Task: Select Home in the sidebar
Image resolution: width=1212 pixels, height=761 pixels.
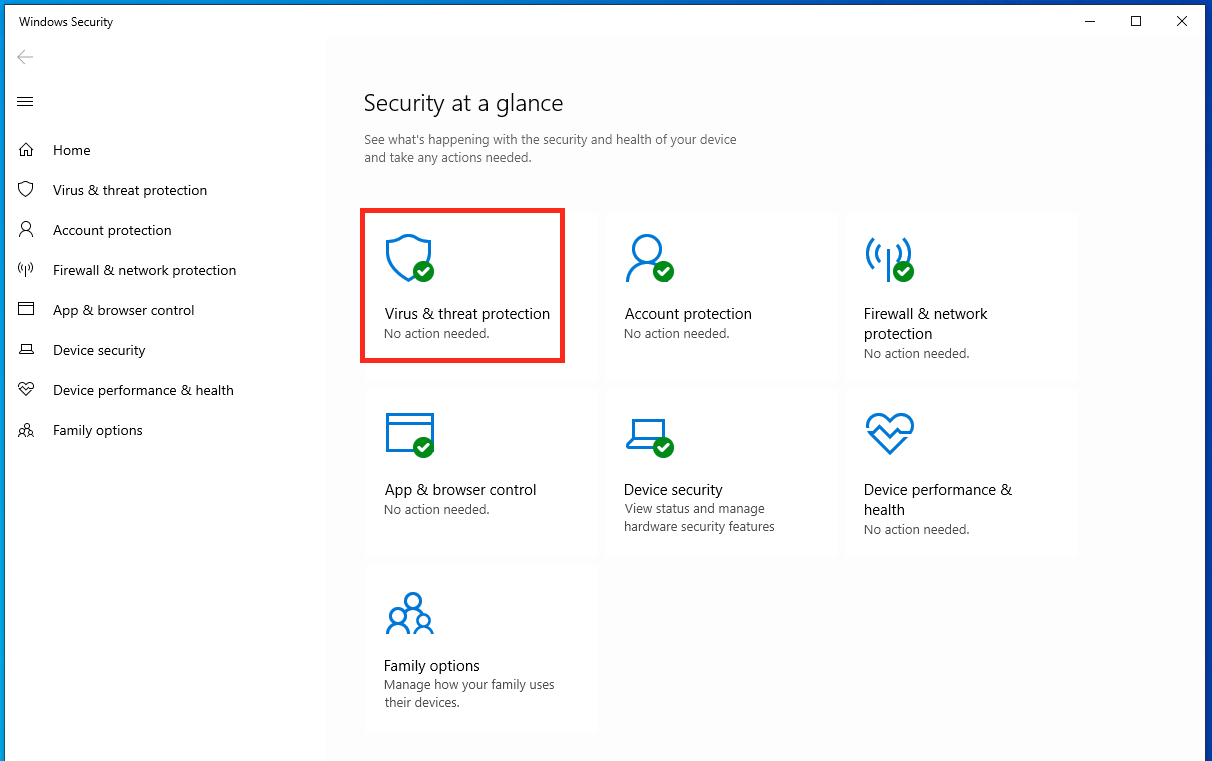Action: [x=72, y=150]
